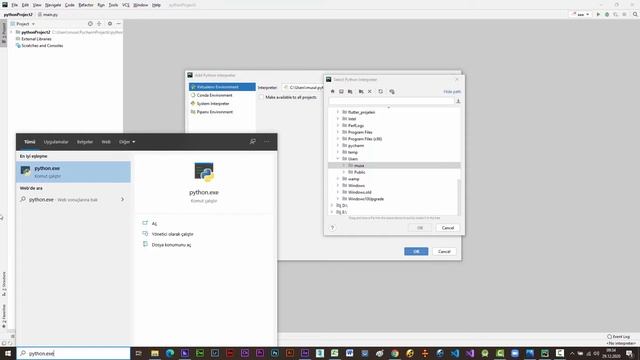Image resolution: width=640 pixels, height=360 pixels.
Task: Click python.exe best match result
Action: point(73,172)
